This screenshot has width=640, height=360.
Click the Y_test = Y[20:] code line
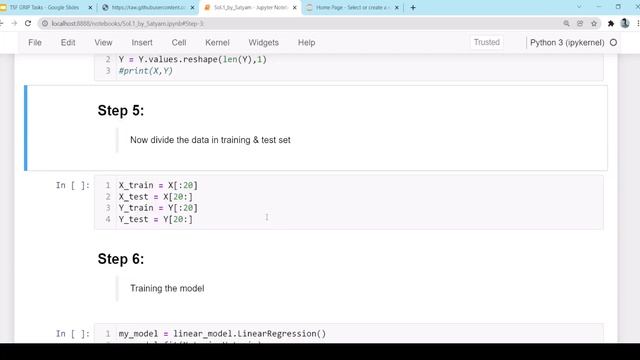[156, 219]
